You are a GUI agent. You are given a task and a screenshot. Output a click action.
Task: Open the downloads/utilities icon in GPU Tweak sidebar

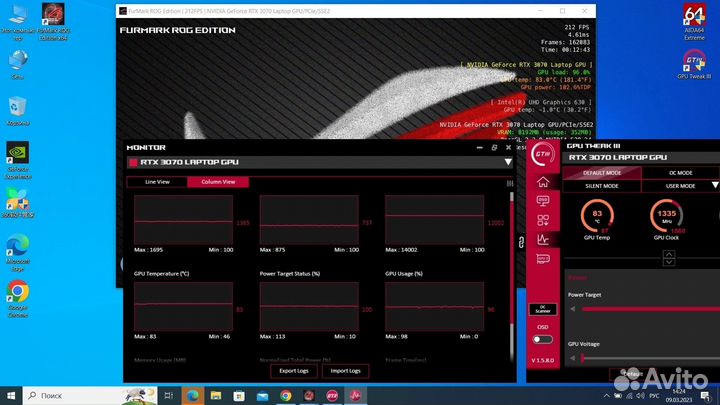543,220
